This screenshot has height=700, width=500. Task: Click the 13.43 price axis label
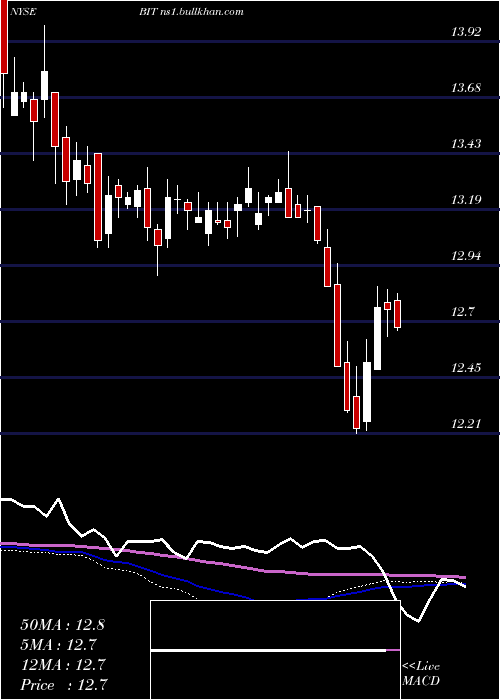tap(467, 144)
